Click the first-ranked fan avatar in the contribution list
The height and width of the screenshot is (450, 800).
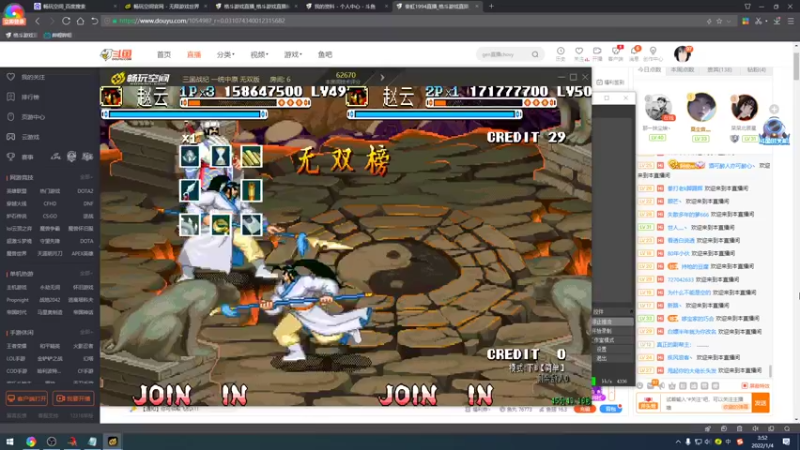coord(658,108)
